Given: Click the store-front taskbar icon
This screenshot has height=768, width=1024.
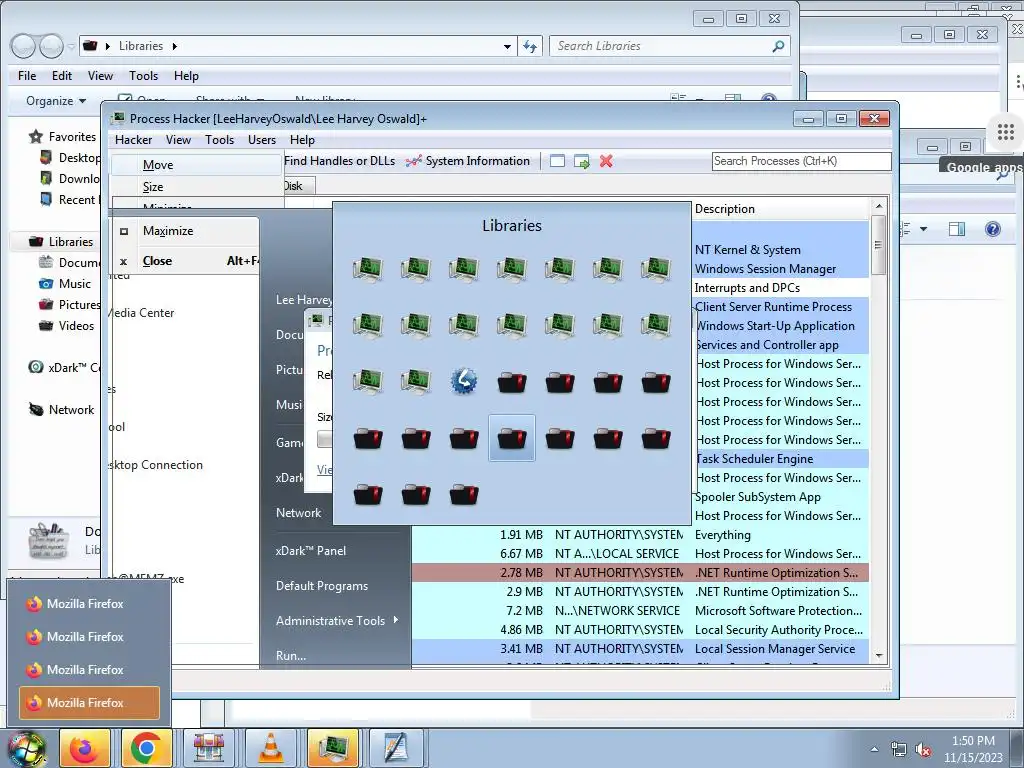Looking at the screenshot, I should click(x=209, y=748).
